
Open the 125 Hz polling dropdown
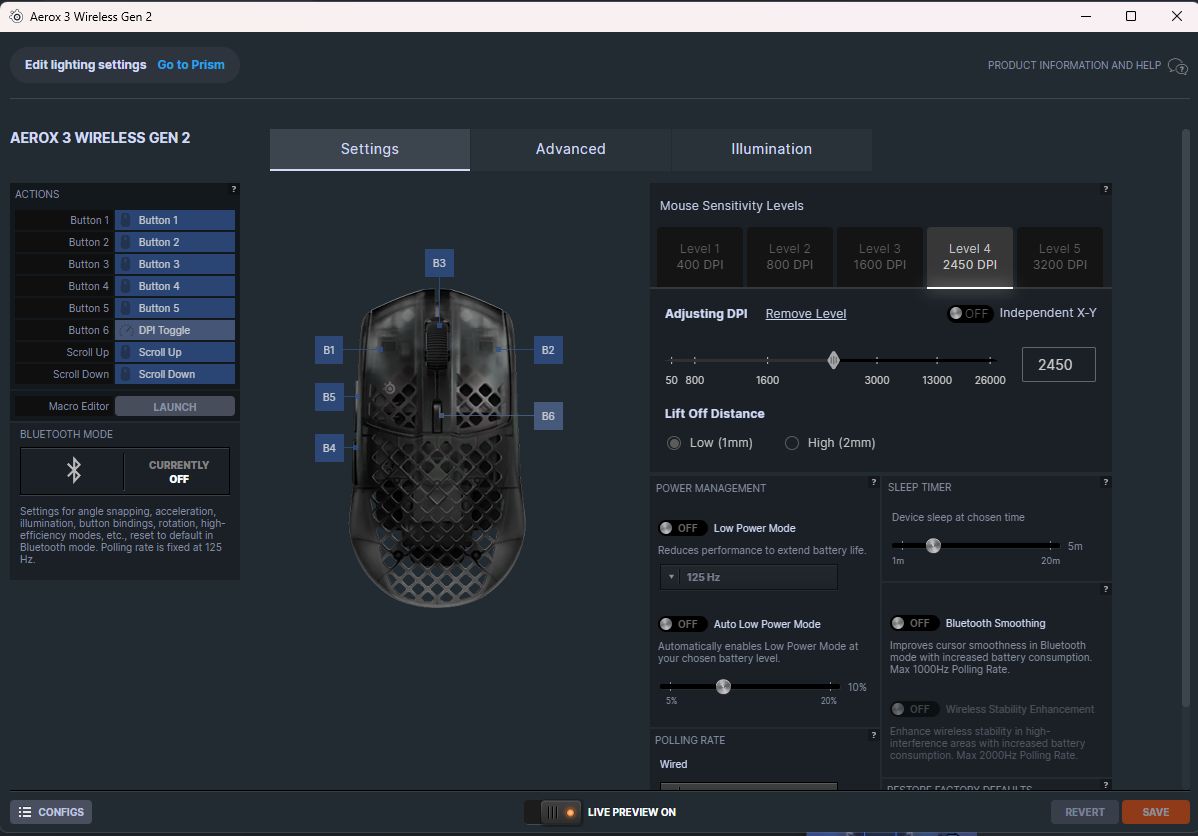tap(749, 577)
